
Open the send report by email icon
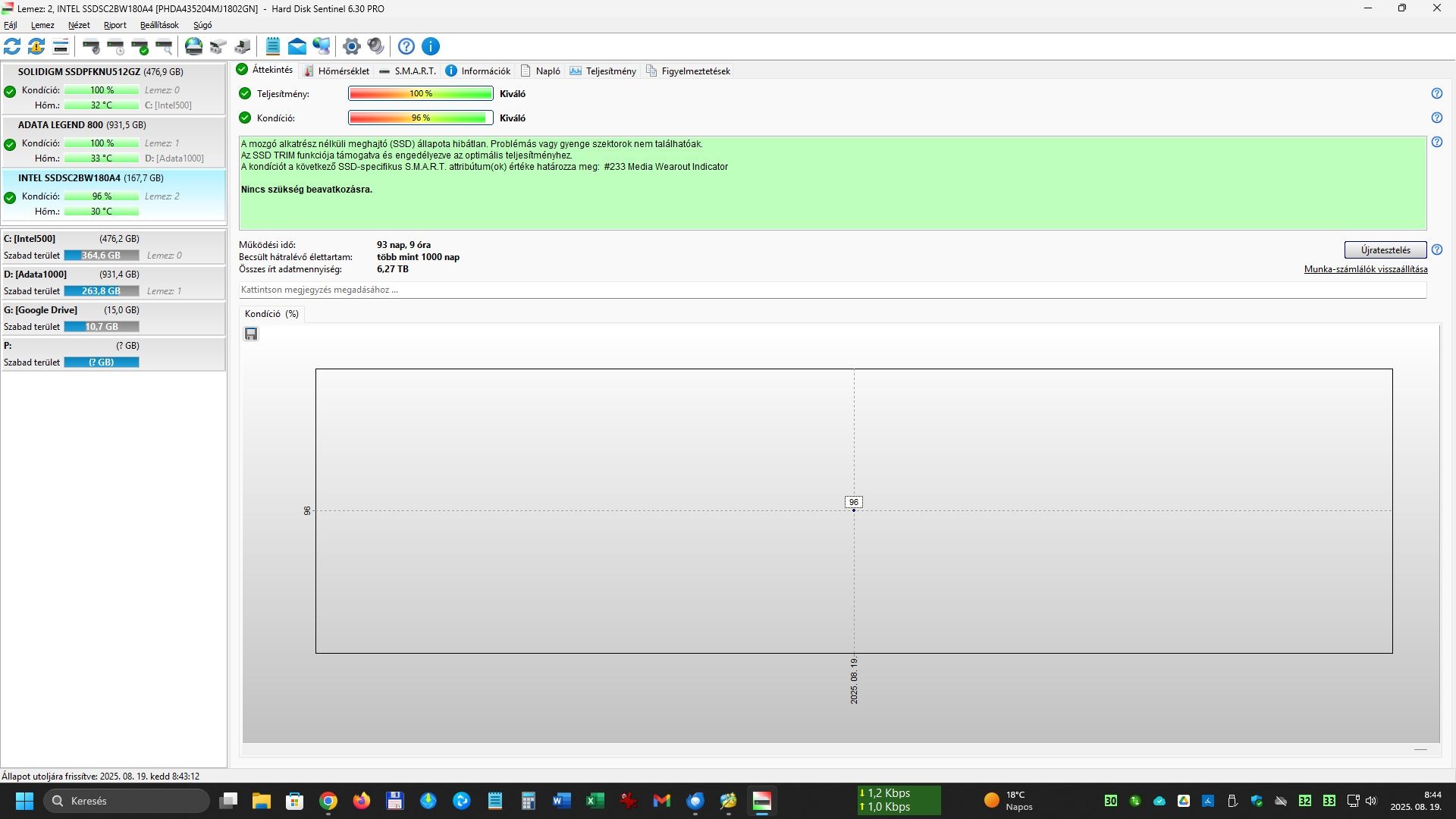point(297,46)
